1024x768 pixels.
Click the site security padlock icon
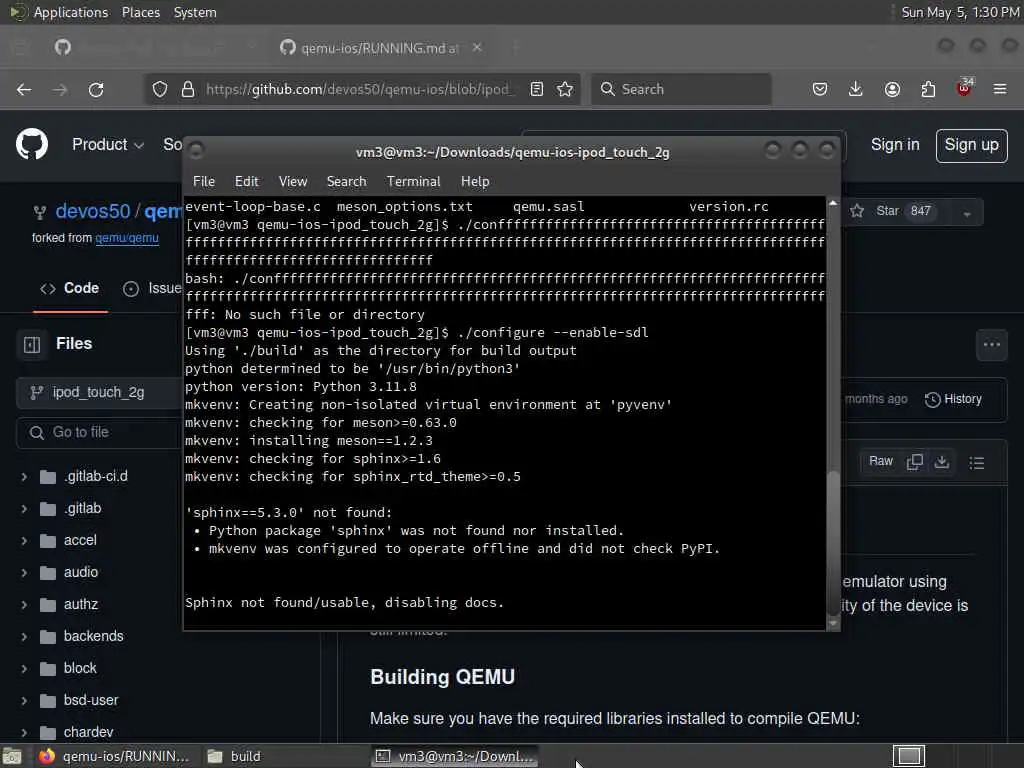tap(188, 89)
